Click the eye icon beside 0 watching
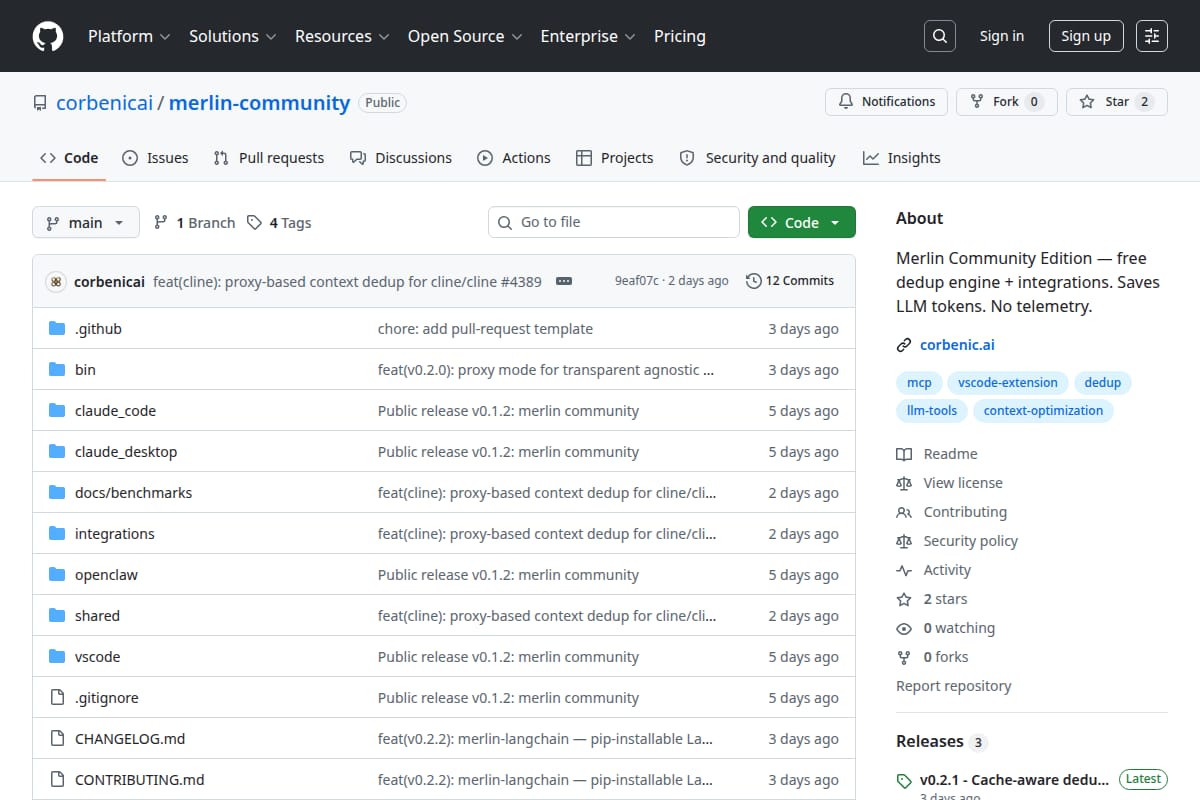The width and height of the screenshot is (1200, 800). [904, 628]
